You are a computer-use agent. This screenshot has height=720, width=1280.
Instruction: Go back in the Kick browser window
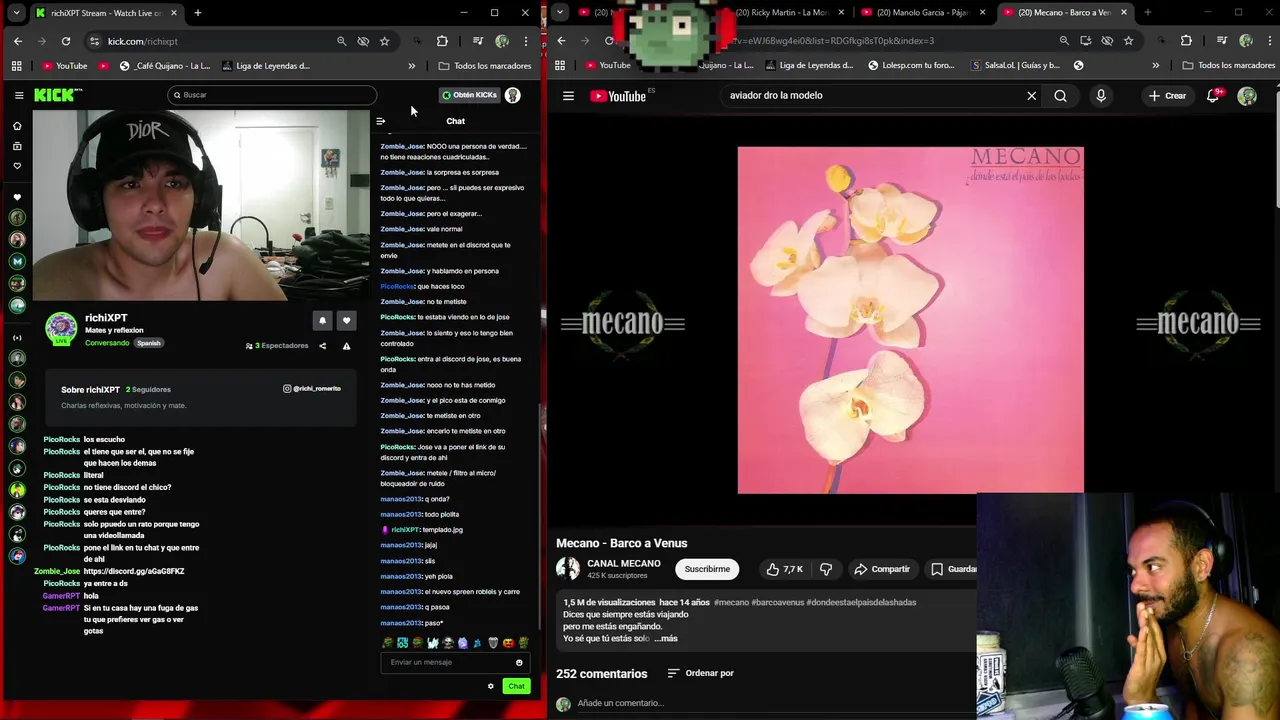click(x=18, y=41)
